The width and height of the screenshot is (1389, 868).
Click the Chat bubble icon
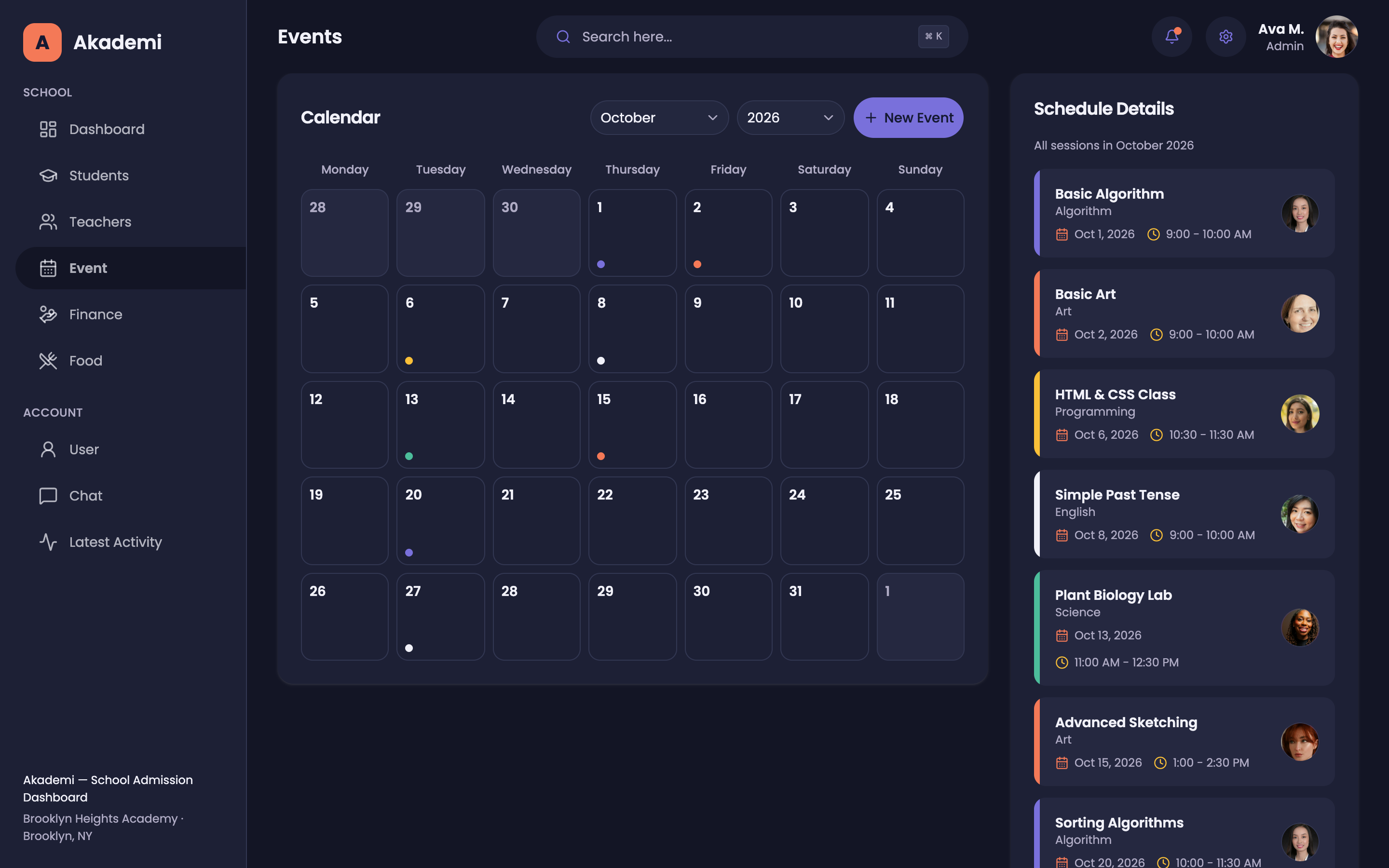(x=48, y=495)
